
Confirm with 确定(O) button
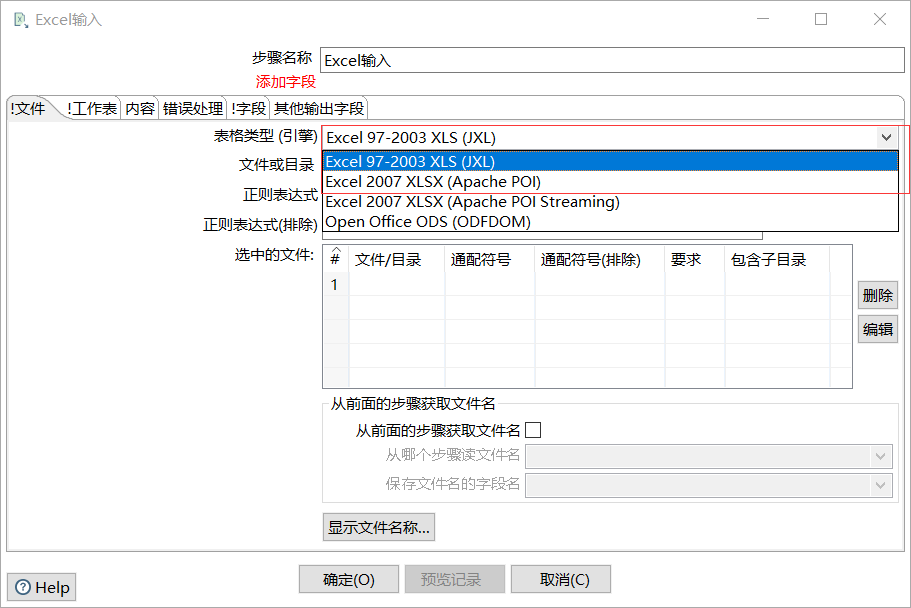click(x=349, y=579)
